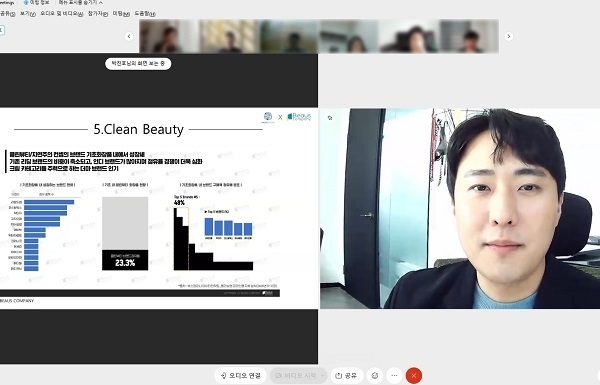Open the 참가자 participants menu
Viewport: 600px width, 385px height.
point(98,13)
